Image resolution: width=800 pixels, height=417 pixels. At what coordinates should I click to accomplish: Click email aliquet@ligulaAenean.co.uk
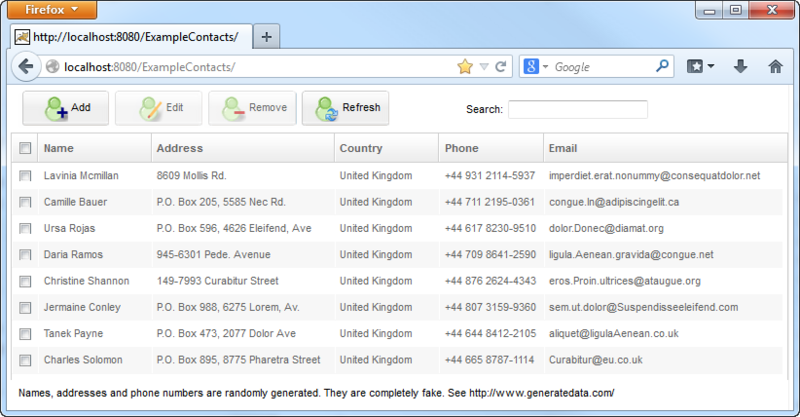pos(614,333)
